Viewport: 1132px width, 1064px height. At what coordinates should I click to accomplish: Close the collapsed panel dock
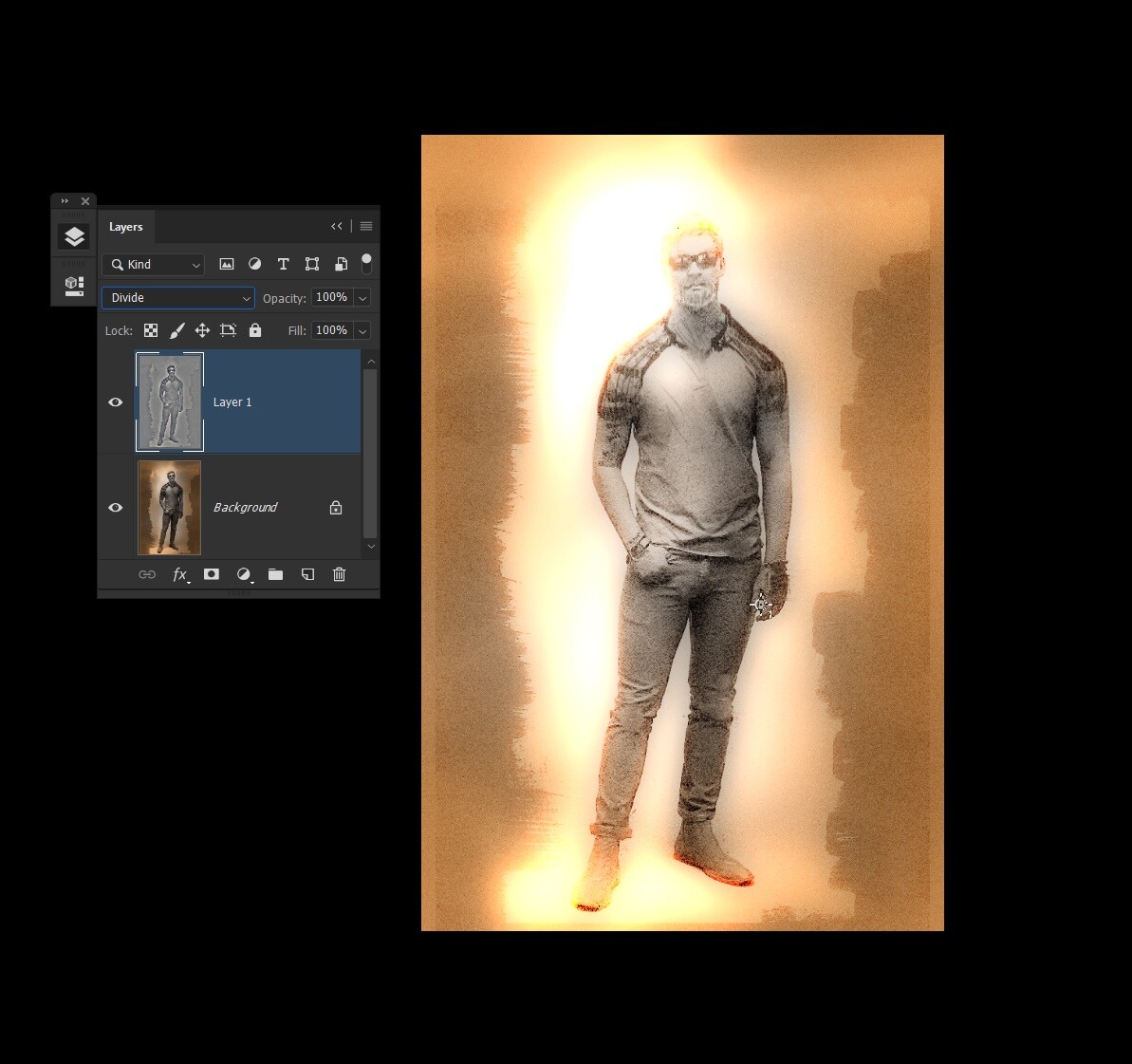click(85, 201)
